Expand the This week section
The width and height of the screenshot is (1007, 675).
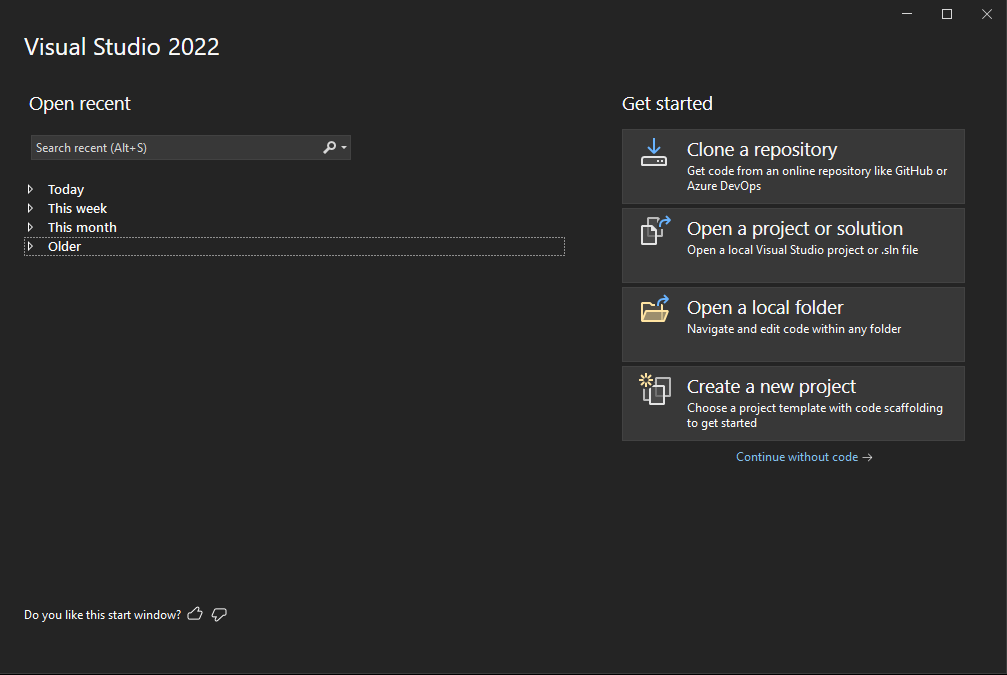(30, 208)
